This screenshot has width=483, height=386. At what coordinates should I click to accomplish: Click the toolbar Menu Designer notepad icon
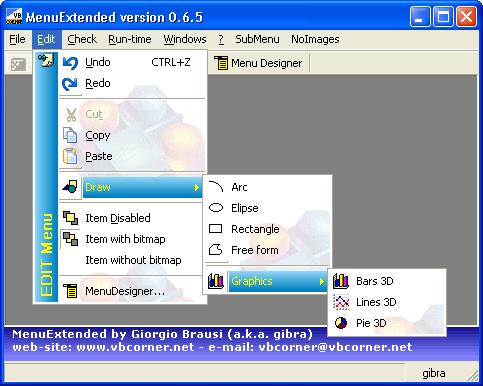point(221,63)
